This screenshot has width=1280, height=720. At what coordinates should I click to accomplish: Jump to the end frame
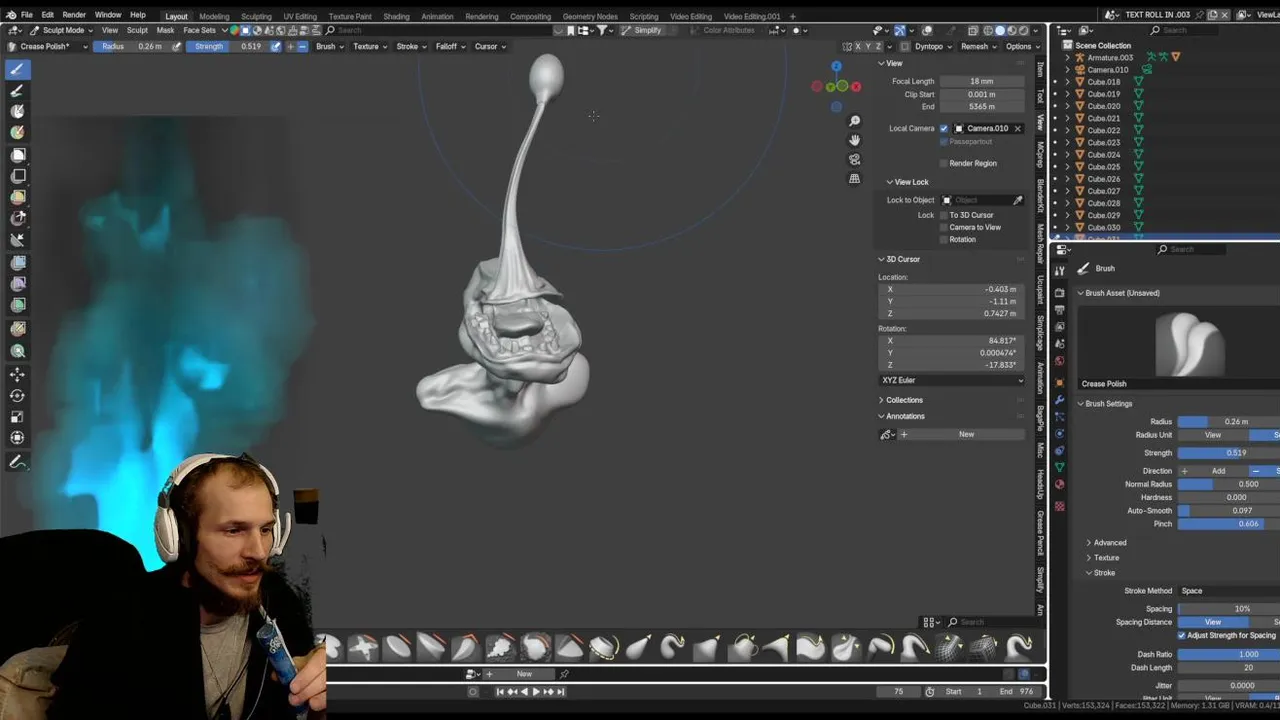coord(561,691)
